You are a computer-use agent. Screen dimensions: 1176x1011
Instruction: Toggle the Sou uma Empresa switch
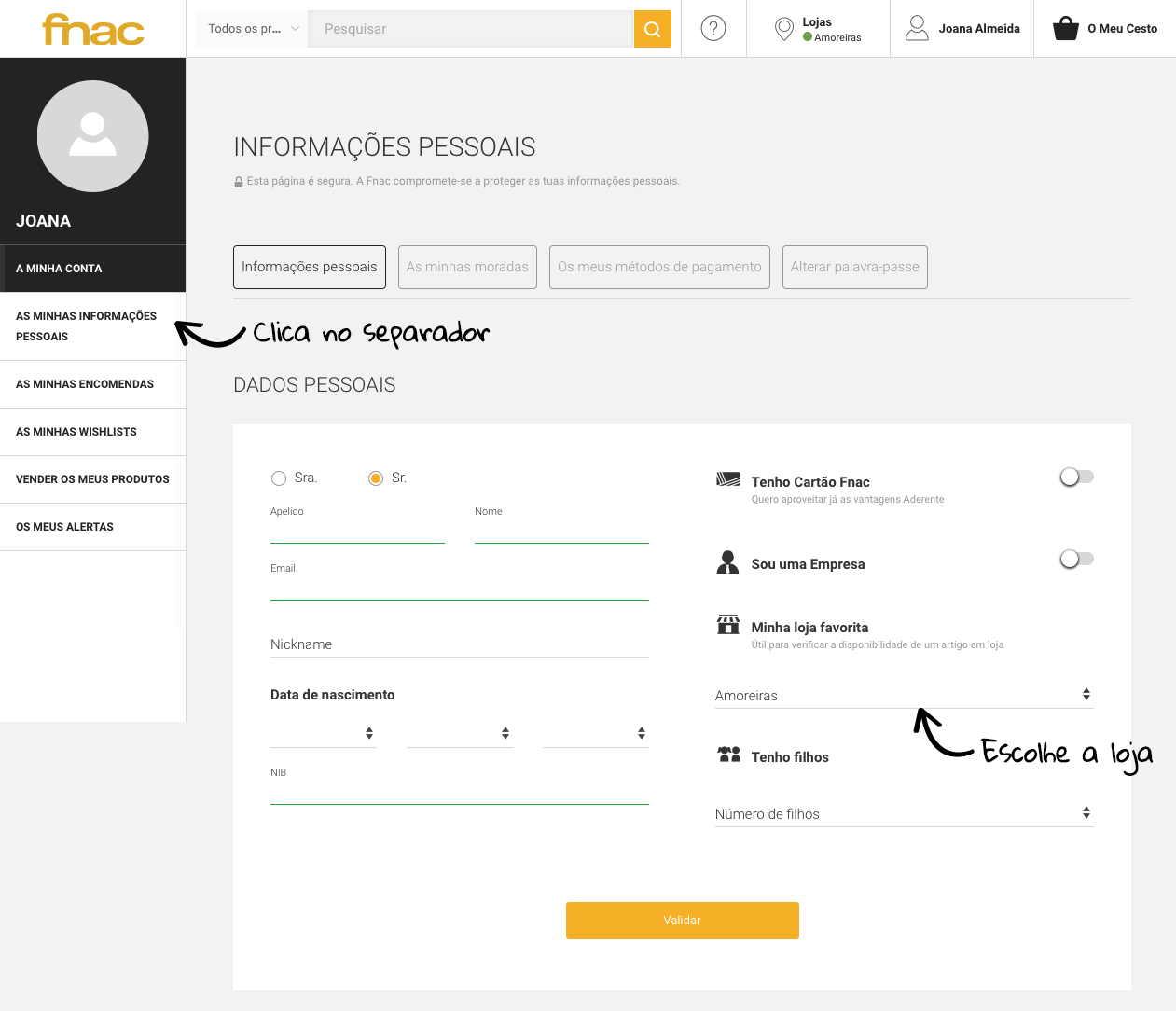click(1076, 559)
